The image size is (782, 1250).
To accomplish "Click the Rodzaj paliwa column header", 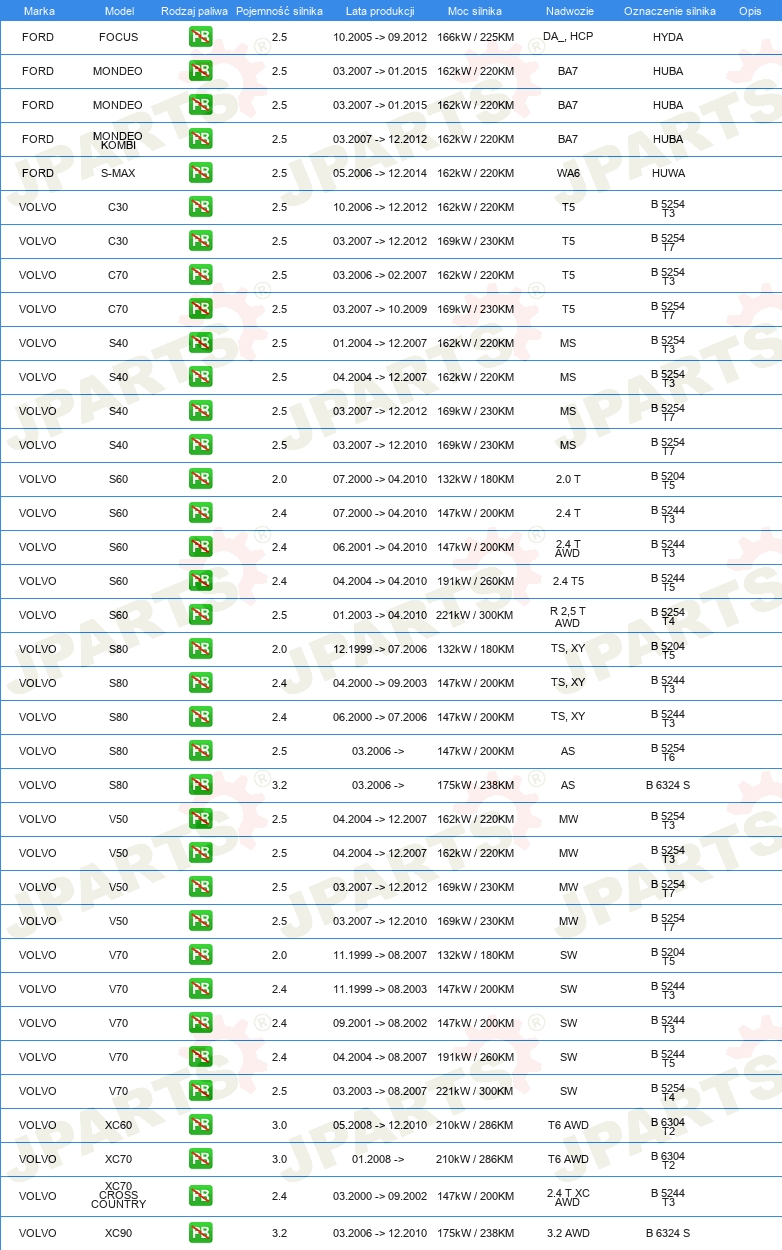I will [x=194, y=10].
